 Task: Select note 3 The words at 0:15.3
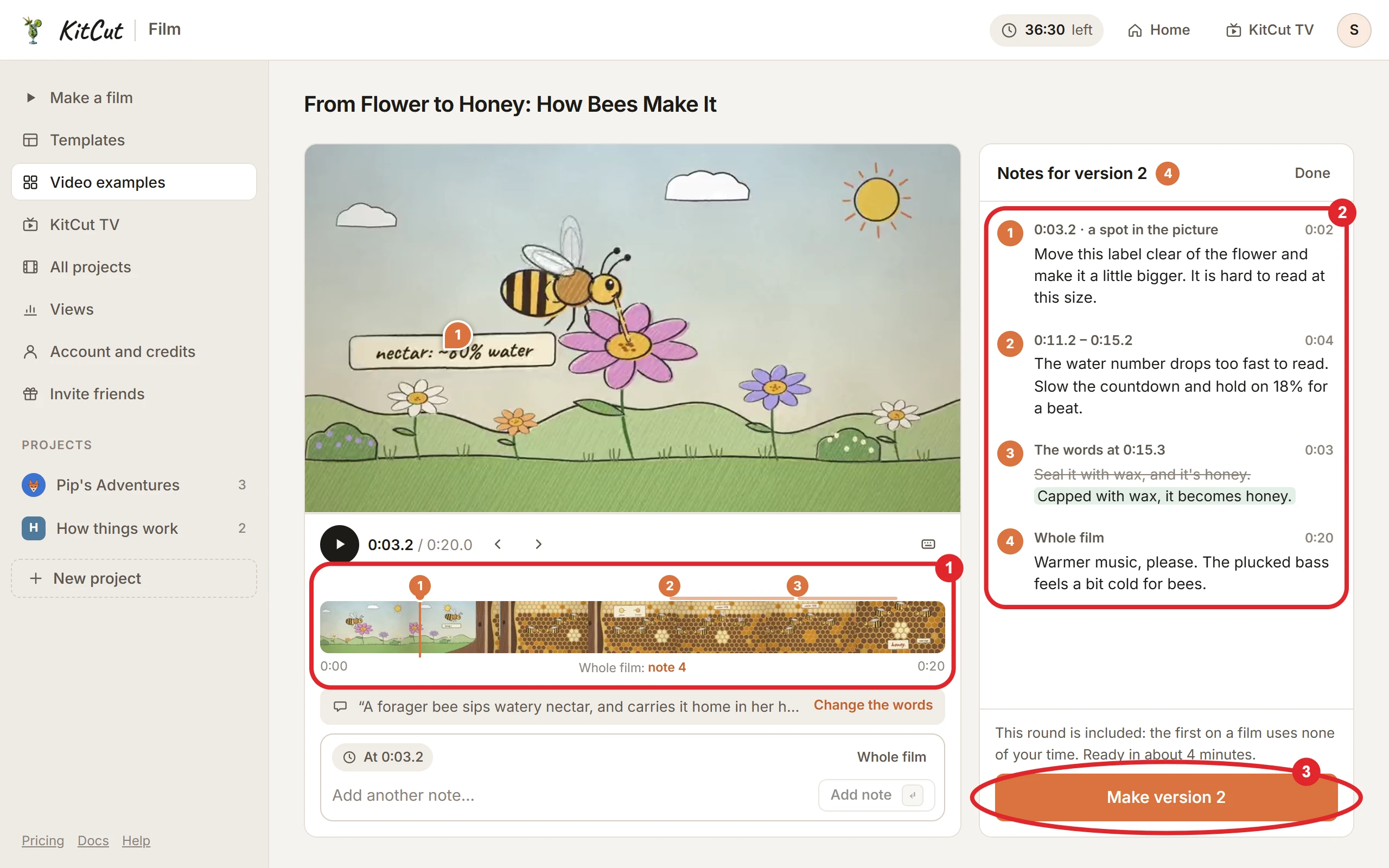point(1165,473)
